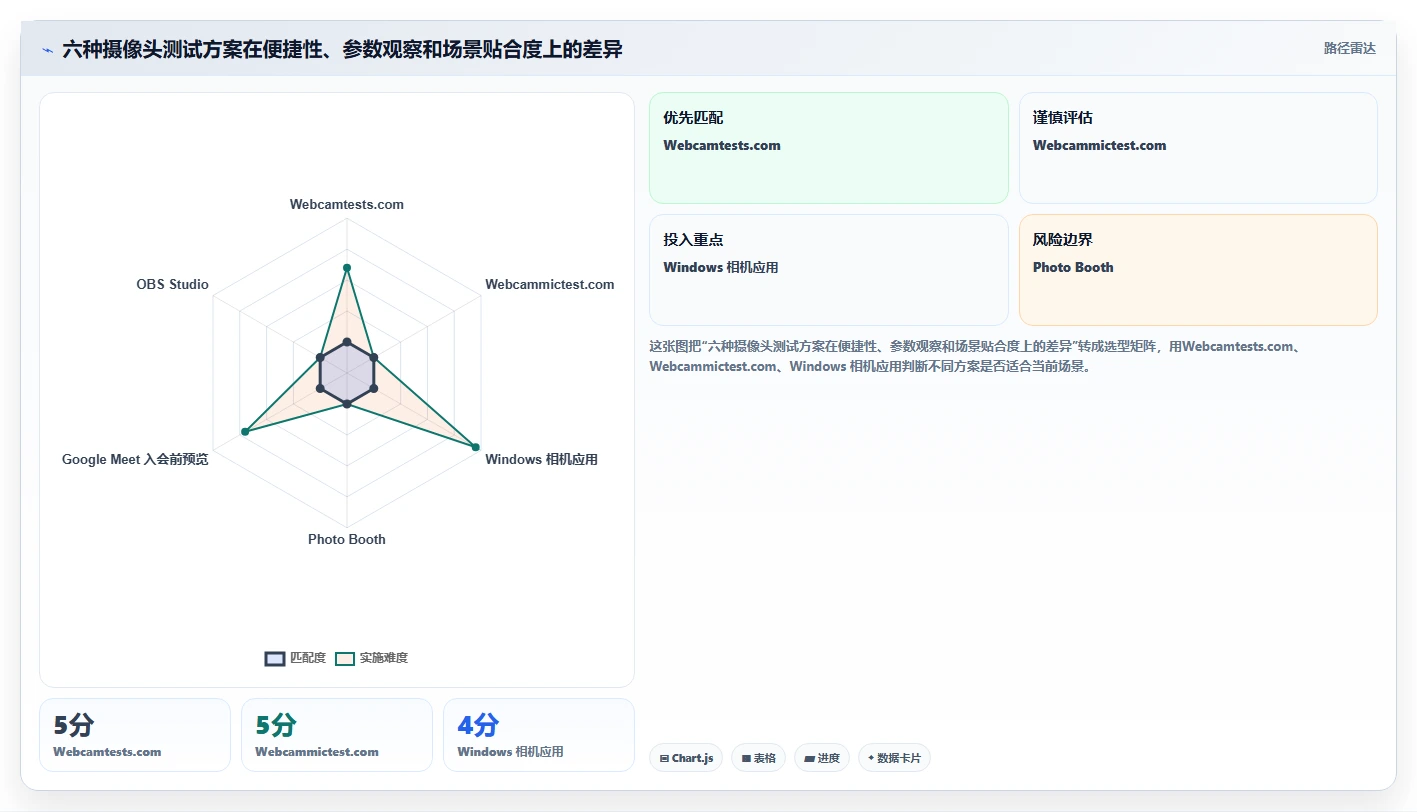Viewport: 1417px width, 812px height.
Task: Open the 风险边界 Photo Booth card
Action: (x=1198, y=270)
